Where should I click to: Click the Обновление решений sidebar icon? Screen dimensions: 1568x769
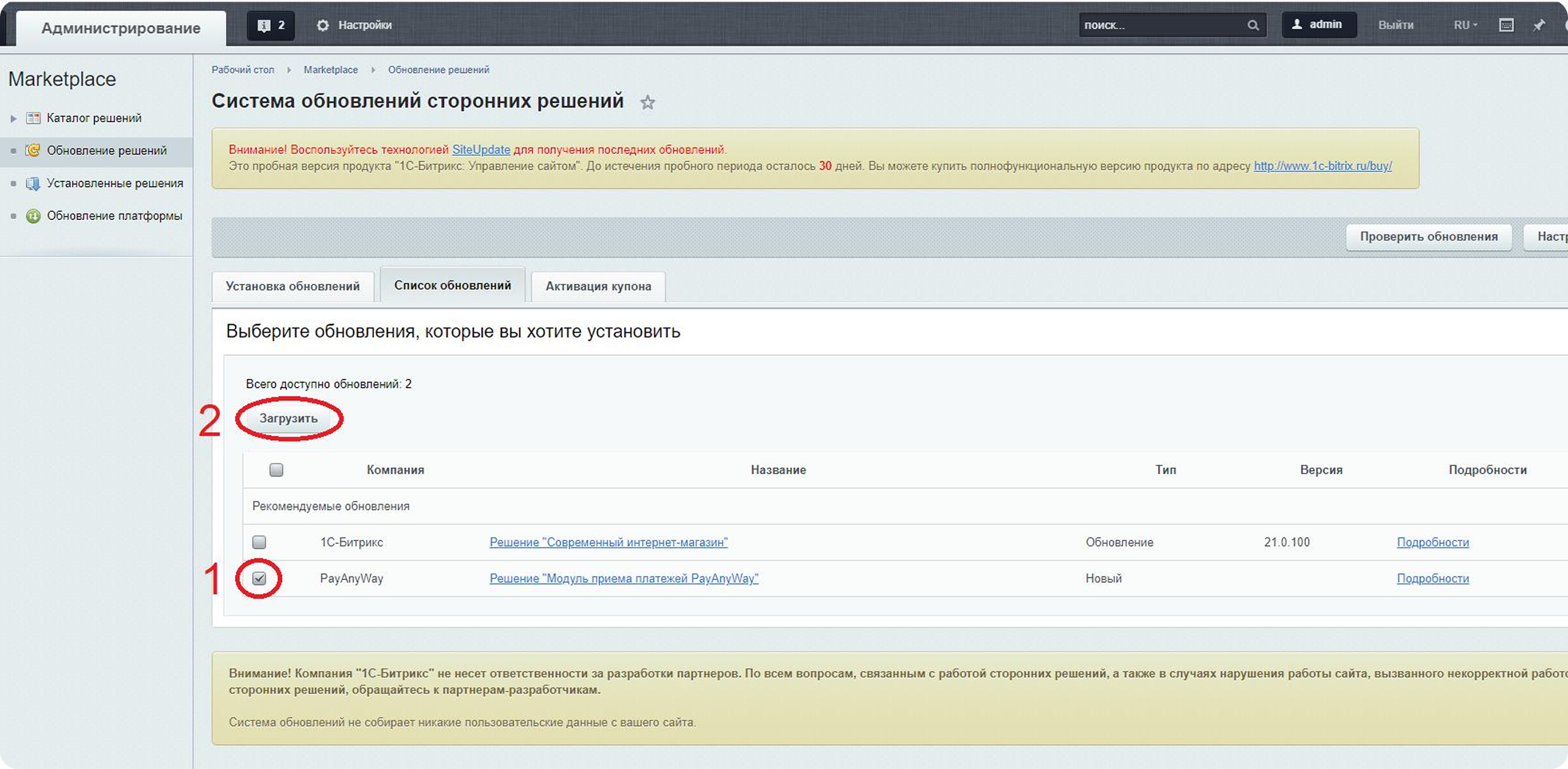(x=33, y=150)
